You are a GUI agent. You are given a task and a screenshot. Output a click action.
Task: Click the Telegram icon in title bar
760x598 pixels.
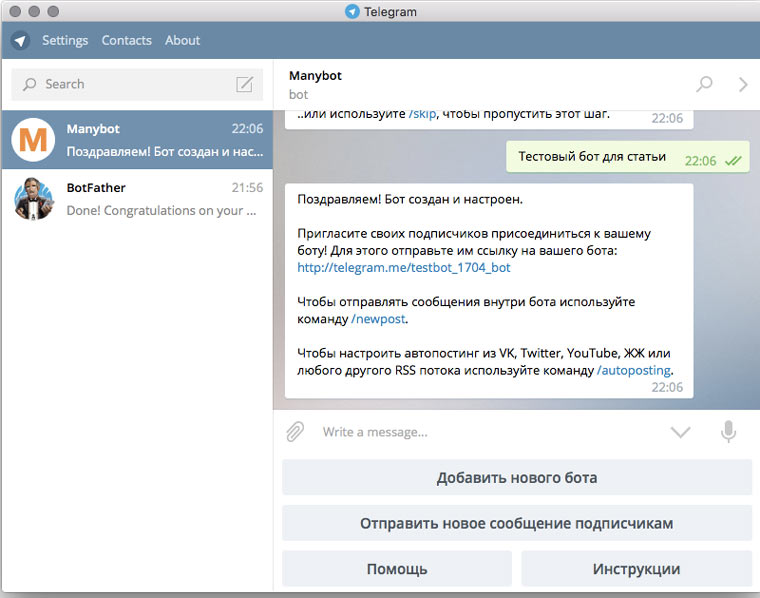pyautogui.click(x=352, y=11)
